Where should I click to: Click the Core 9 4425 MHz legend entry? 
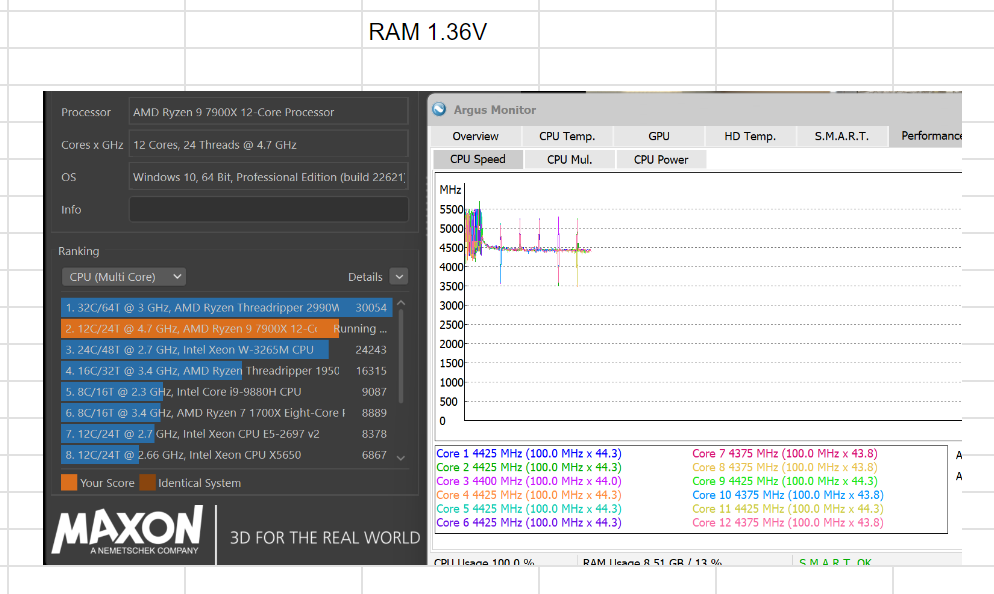785,481
